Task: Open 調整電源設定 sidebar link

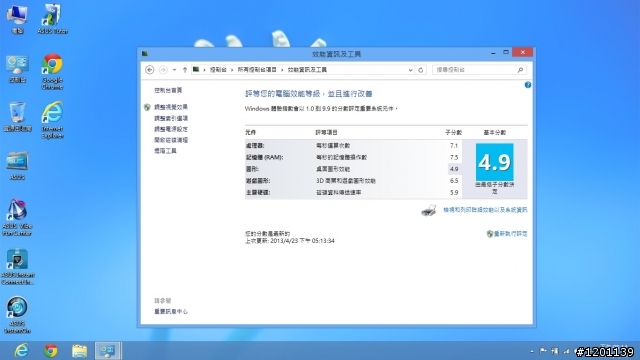Action: click(171, 129)
